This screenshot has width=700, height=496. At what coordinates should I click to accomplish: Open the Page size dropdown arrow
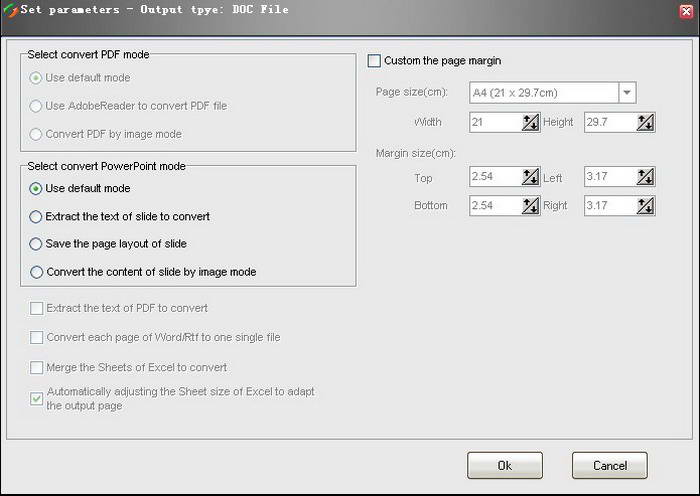[x=627, y=93]
